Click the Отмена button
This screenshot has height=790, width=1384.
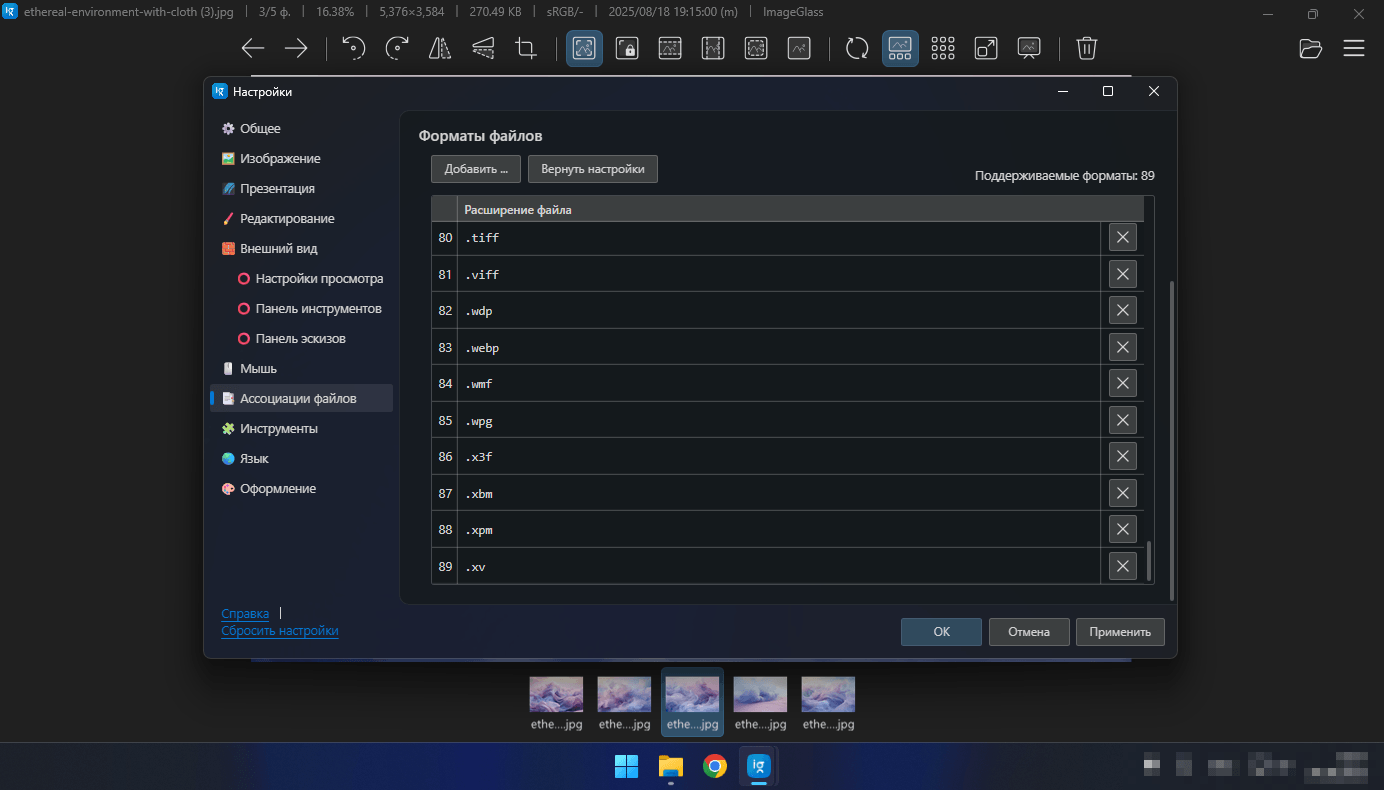tap(1029, 632)
